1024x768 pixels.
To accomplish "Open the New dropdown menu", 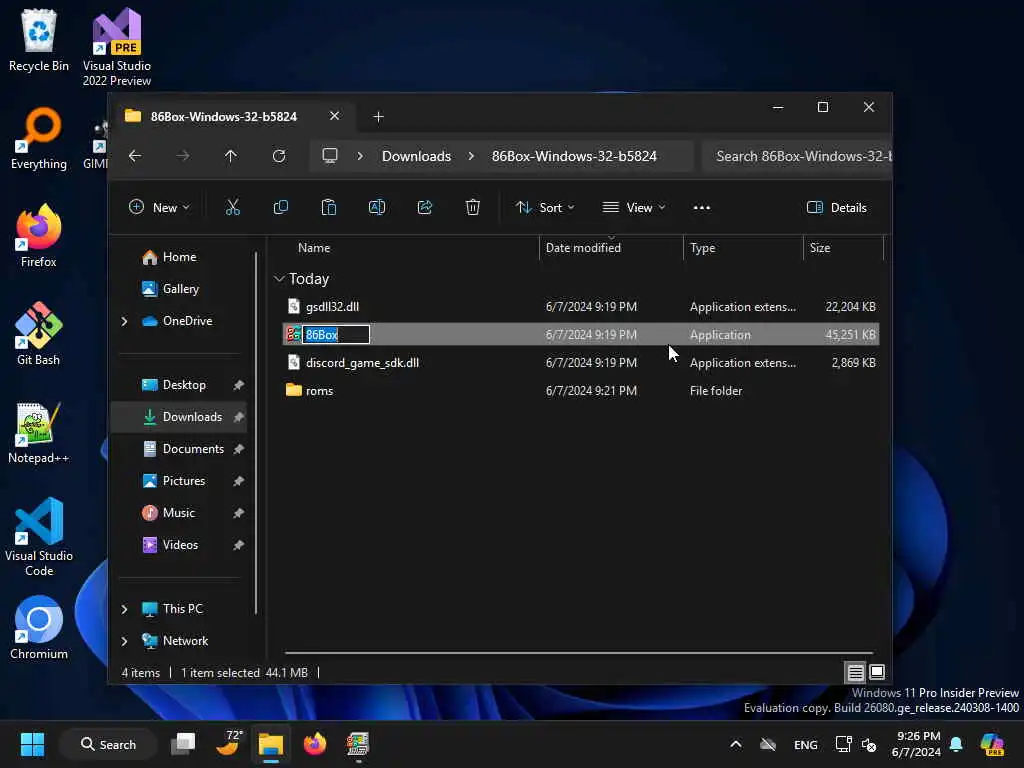I will (x=159, y=208).
